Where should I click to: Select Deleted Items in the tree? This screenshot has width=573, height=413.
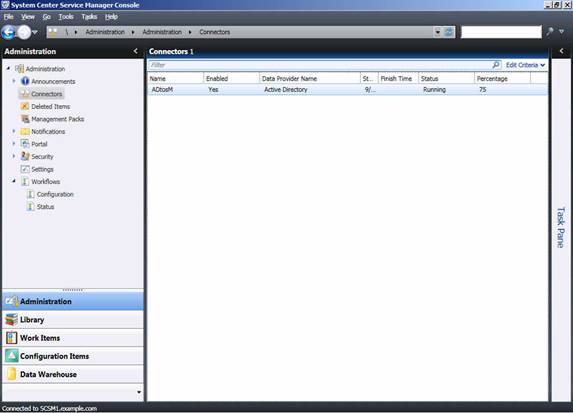(50, 107)
